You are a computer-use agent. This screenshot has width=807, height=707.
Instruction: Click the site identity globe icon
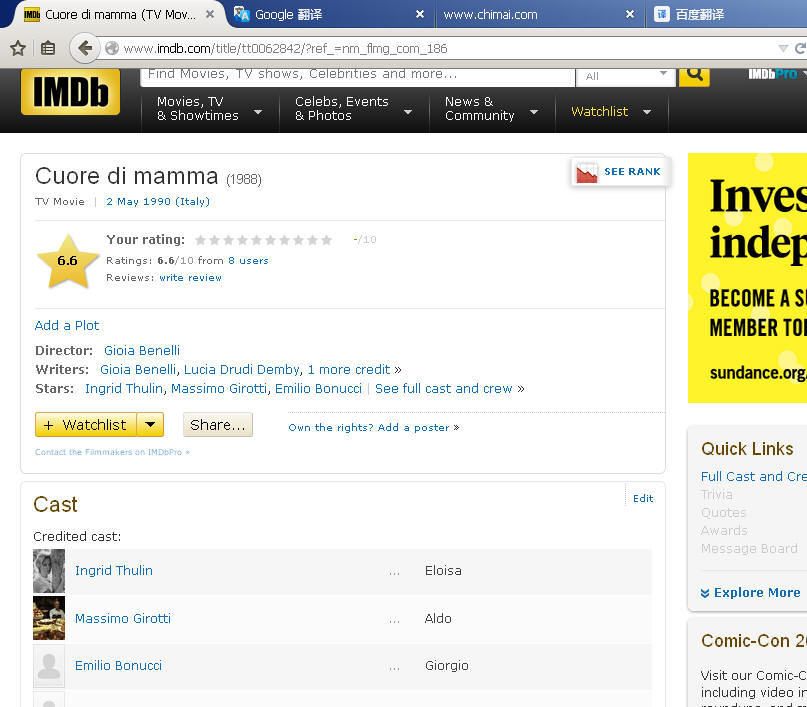pyautogui.click(x=112, y=48)
